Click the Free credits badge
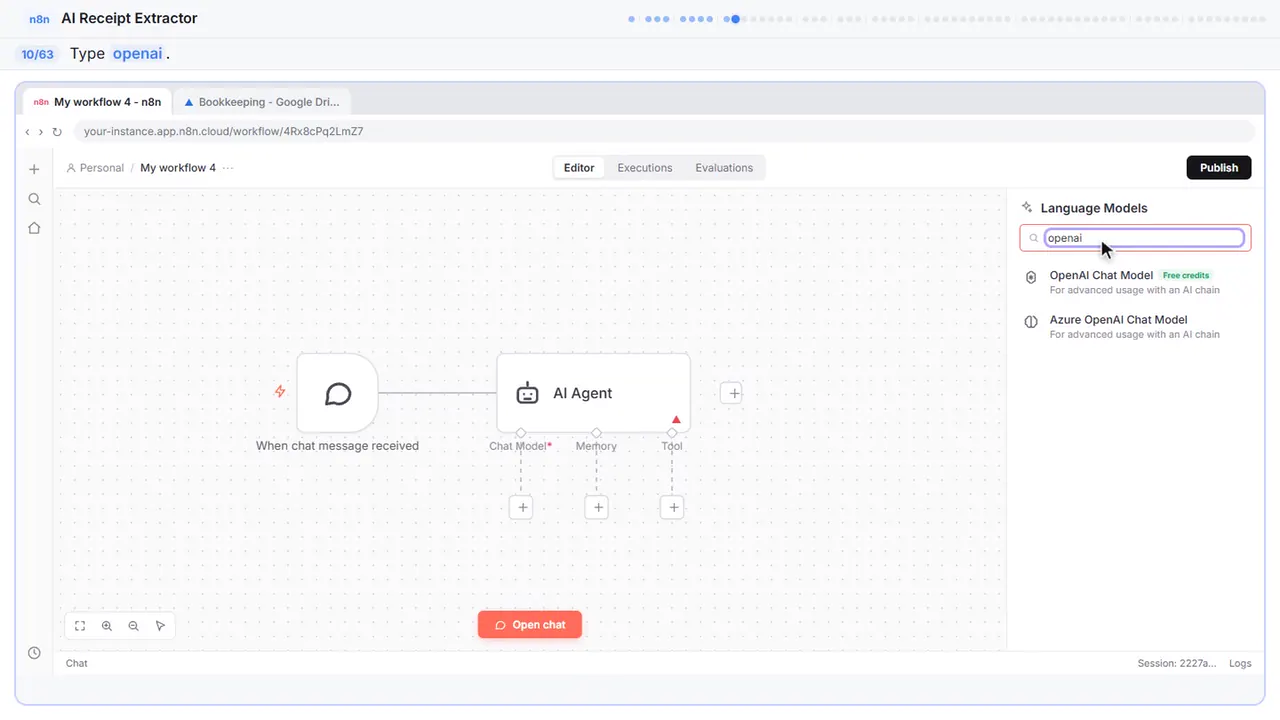Image resolution: width=1280 pixels, height=720 pixels. (x=1186, y=275)
